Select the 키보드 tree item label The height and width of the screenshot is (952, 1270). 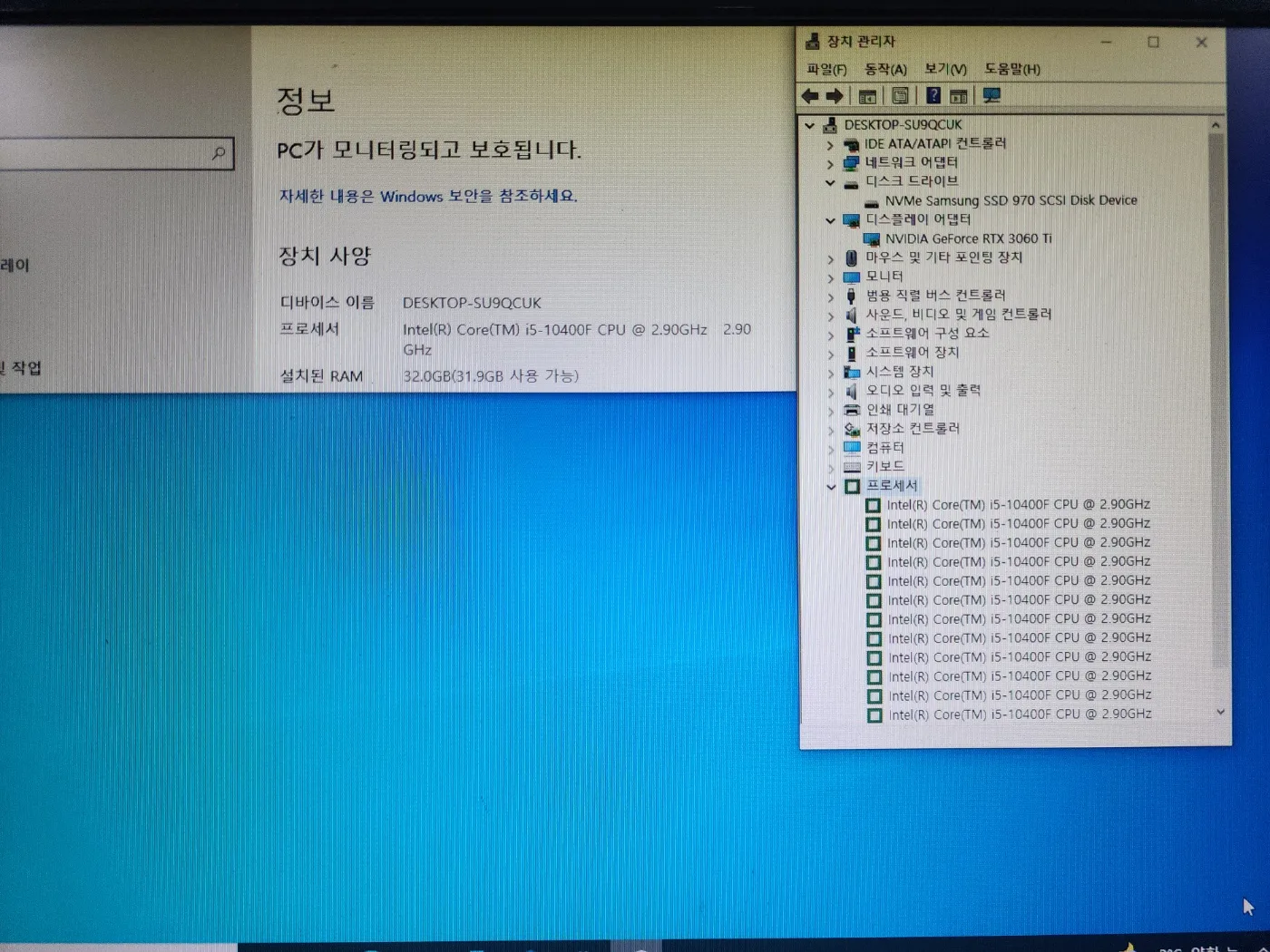click(x=884, y=468)
